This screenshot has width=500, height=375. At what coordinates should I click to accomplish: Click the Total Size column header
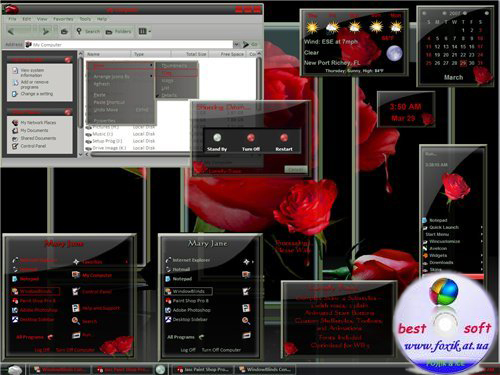190,54
